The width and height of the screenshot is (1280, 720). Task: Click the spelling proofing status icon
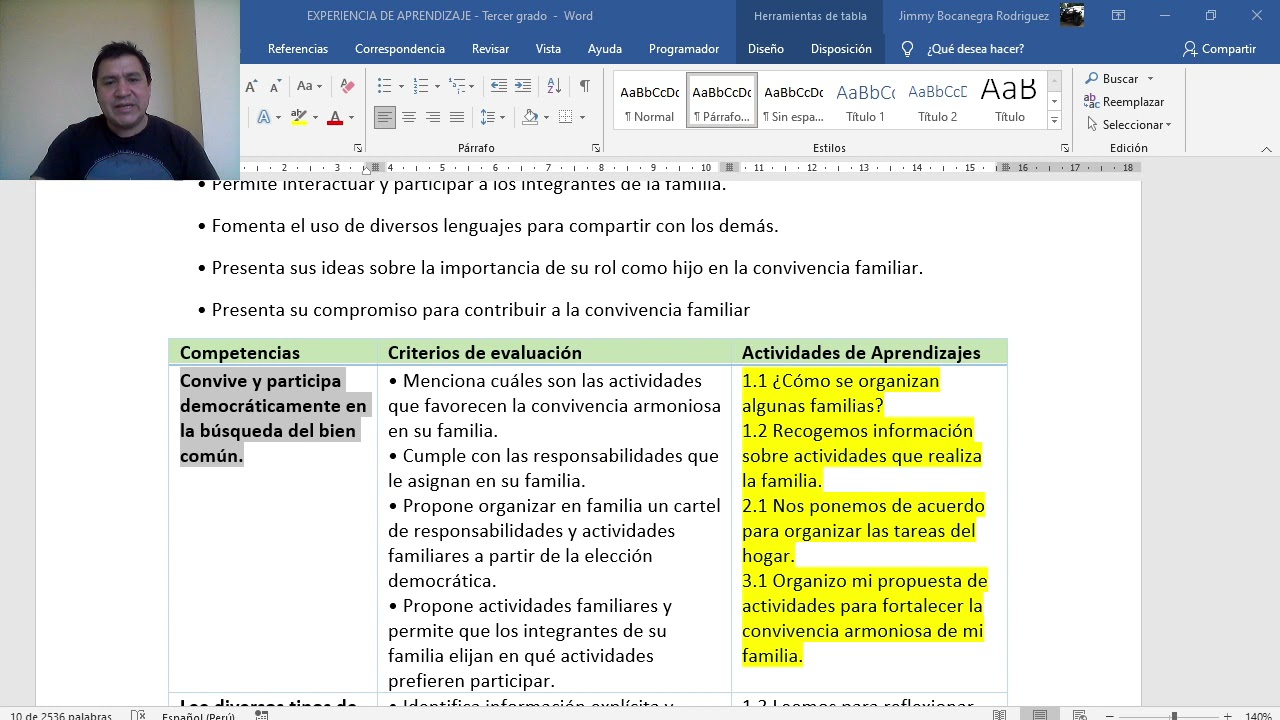coord(138,715)
